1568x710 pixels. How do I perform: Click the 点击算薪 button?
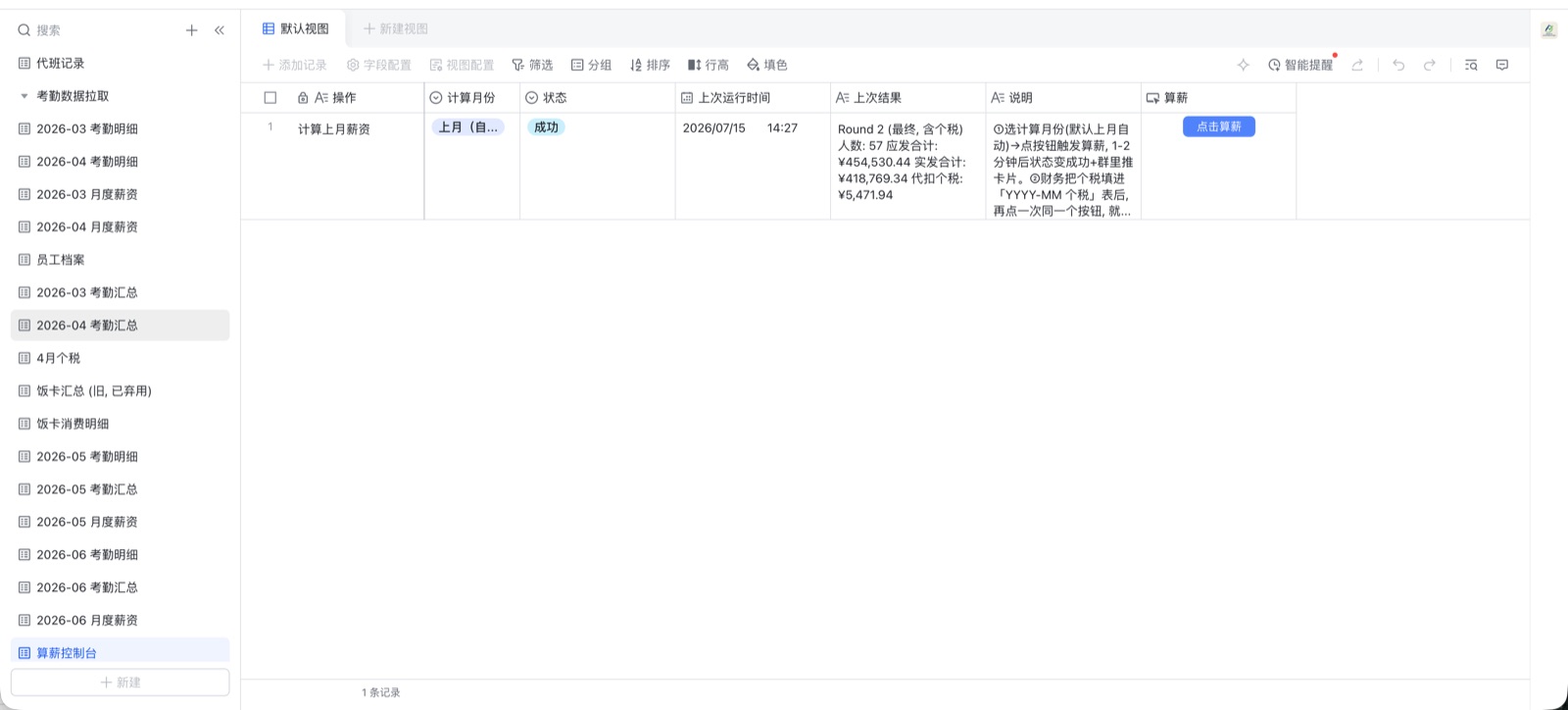tap(1219, 127)
